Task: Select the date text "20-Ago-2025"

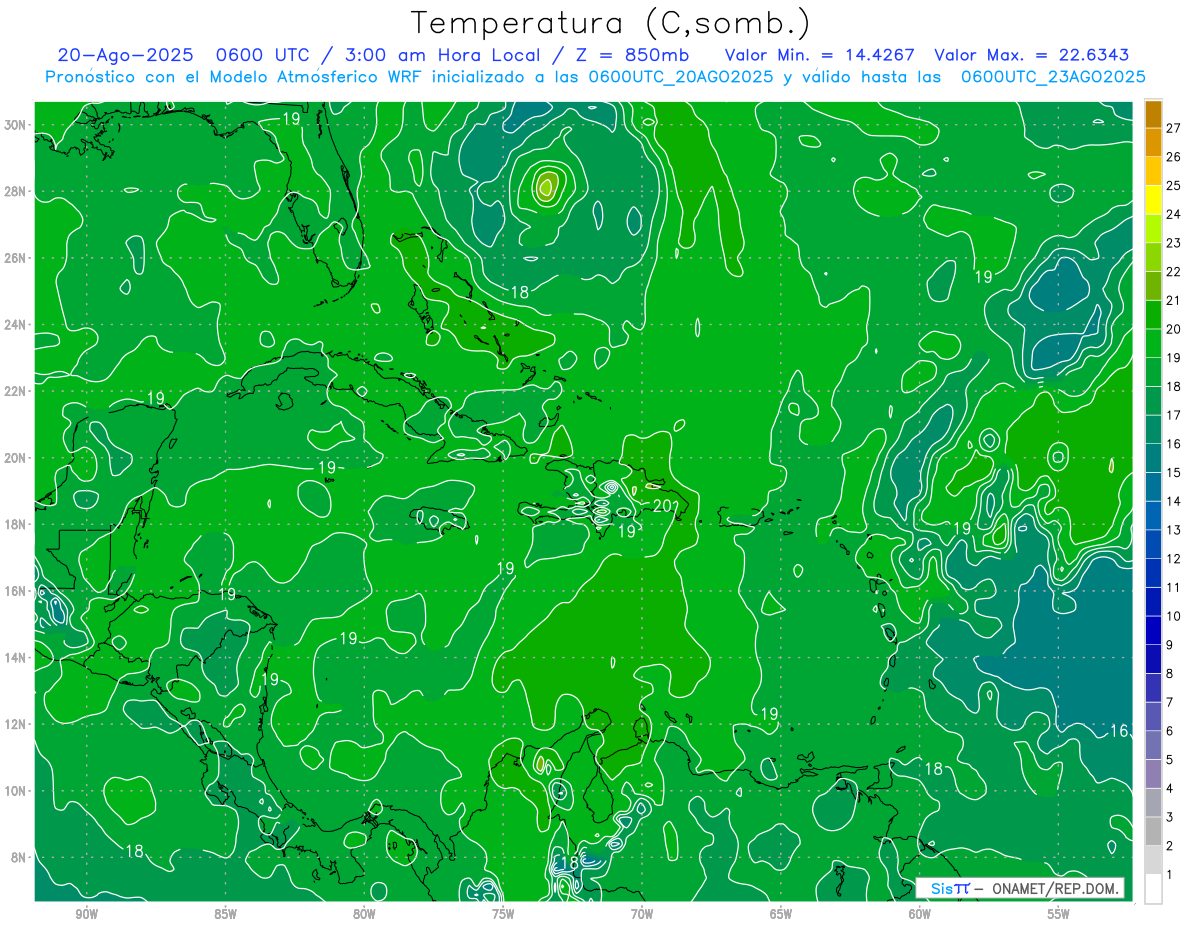Action: 125,56
